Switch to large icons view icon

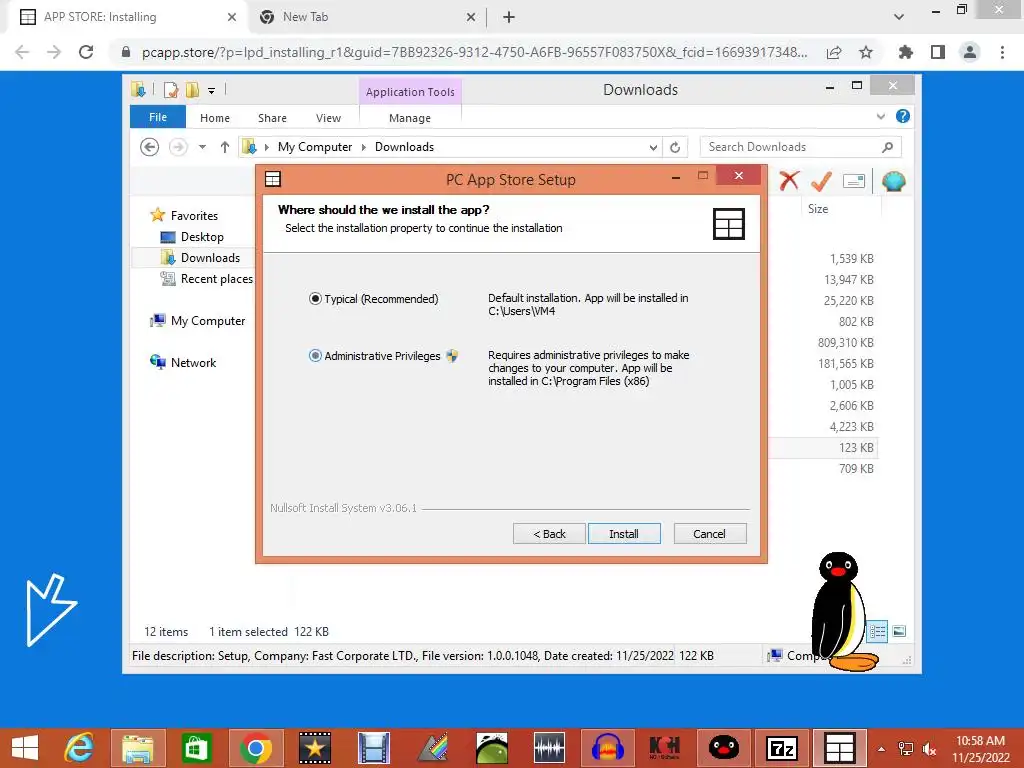899,631
